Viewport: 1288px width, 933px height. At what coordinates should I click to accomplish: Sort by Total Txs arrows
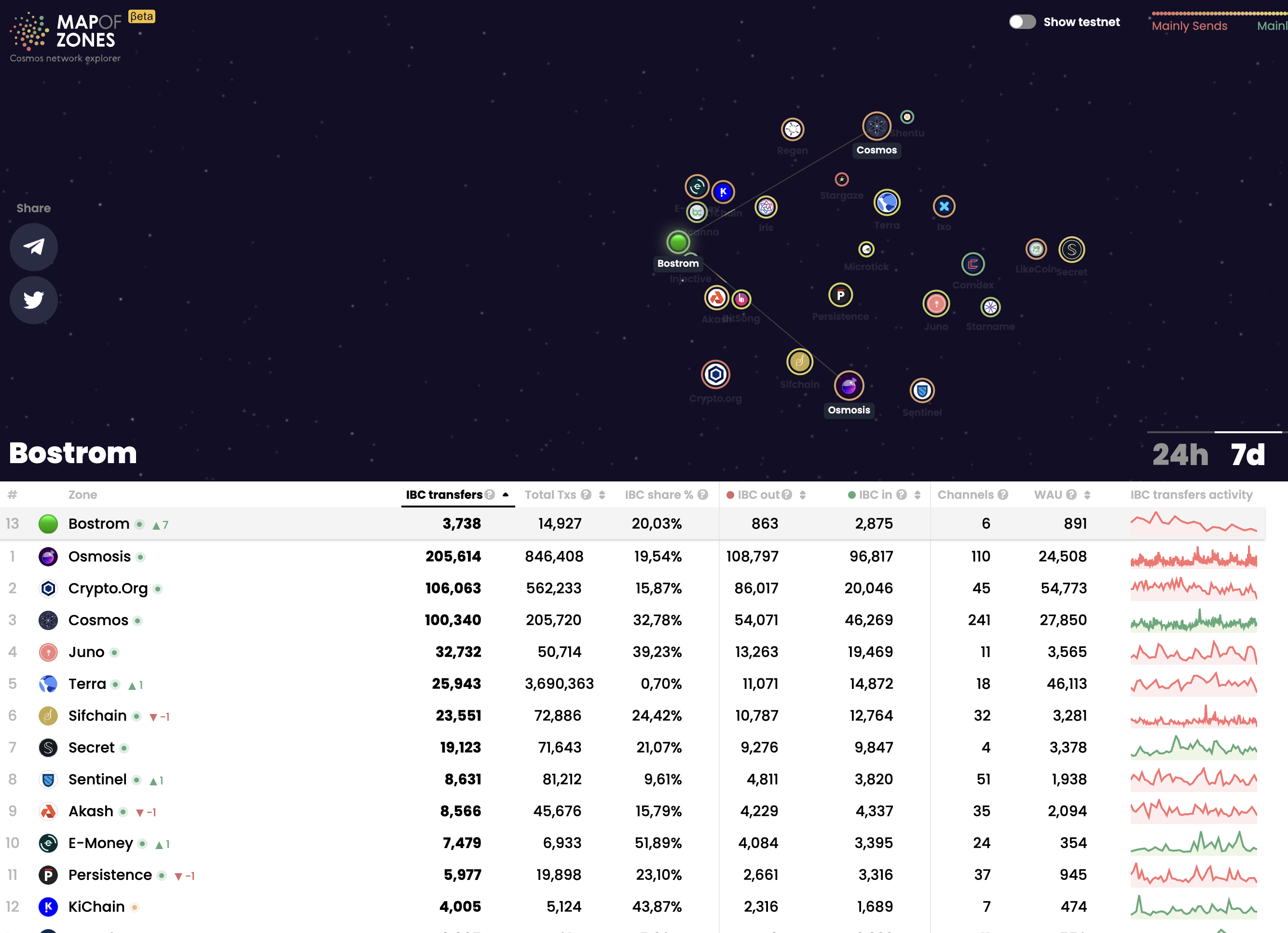tap(602, 495)
